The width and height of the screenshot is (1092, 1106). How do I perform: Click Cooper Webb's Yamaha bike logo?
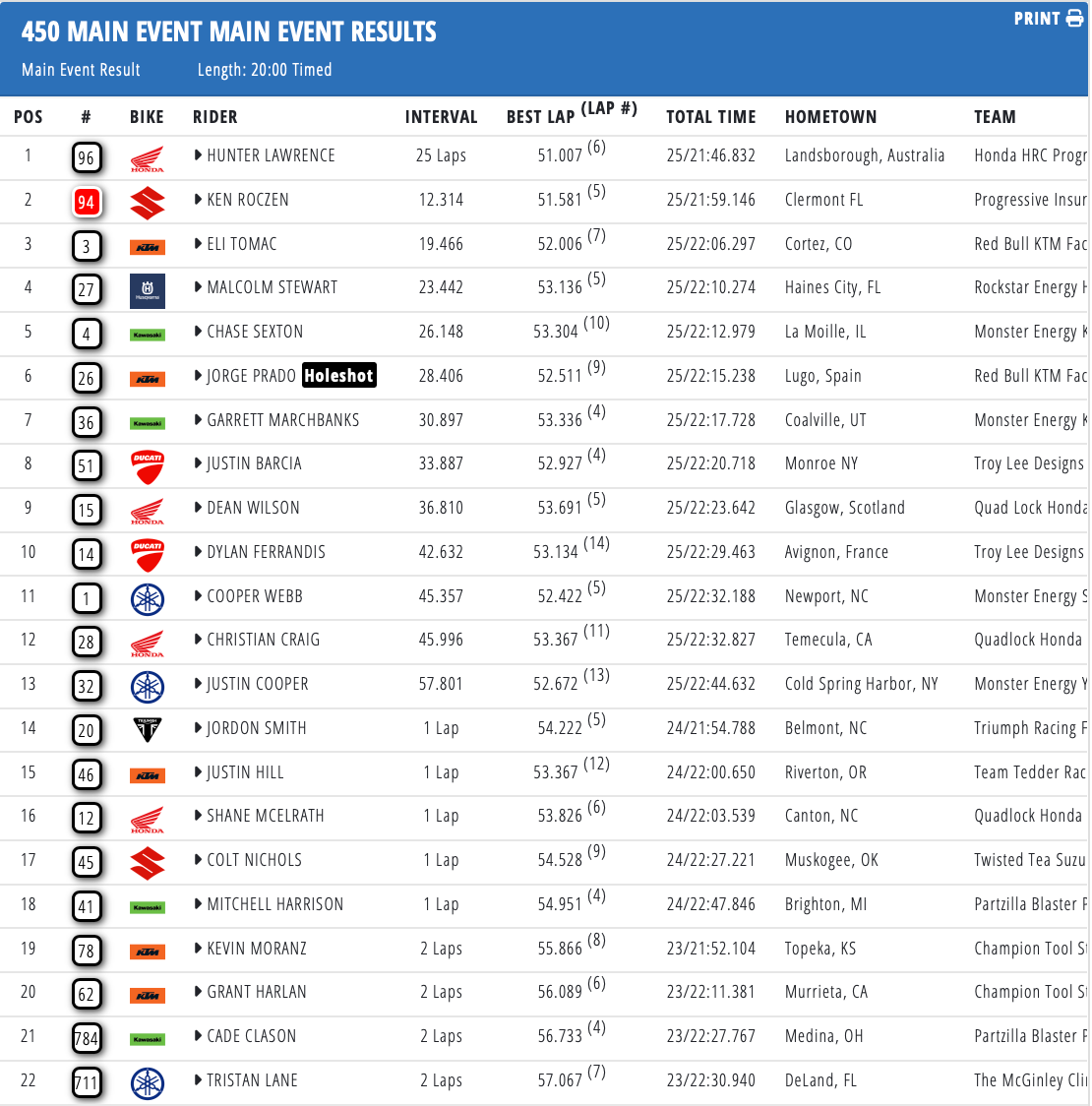(x=148, y=599)
